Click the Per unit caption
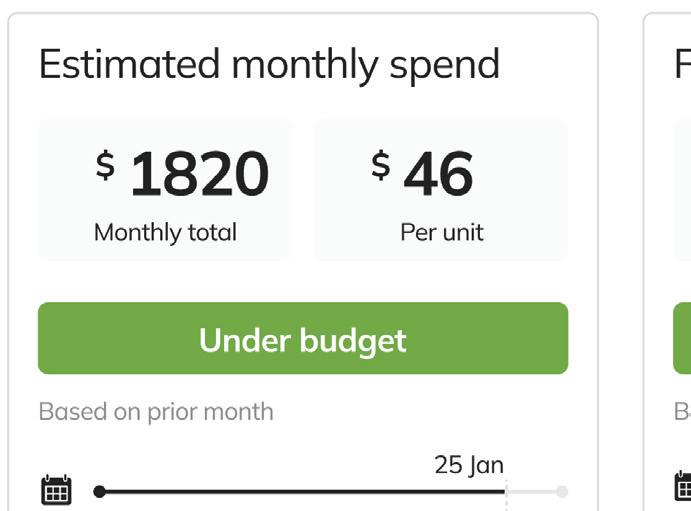The height and width of the screenshot is (511, 691). point(441,233)
